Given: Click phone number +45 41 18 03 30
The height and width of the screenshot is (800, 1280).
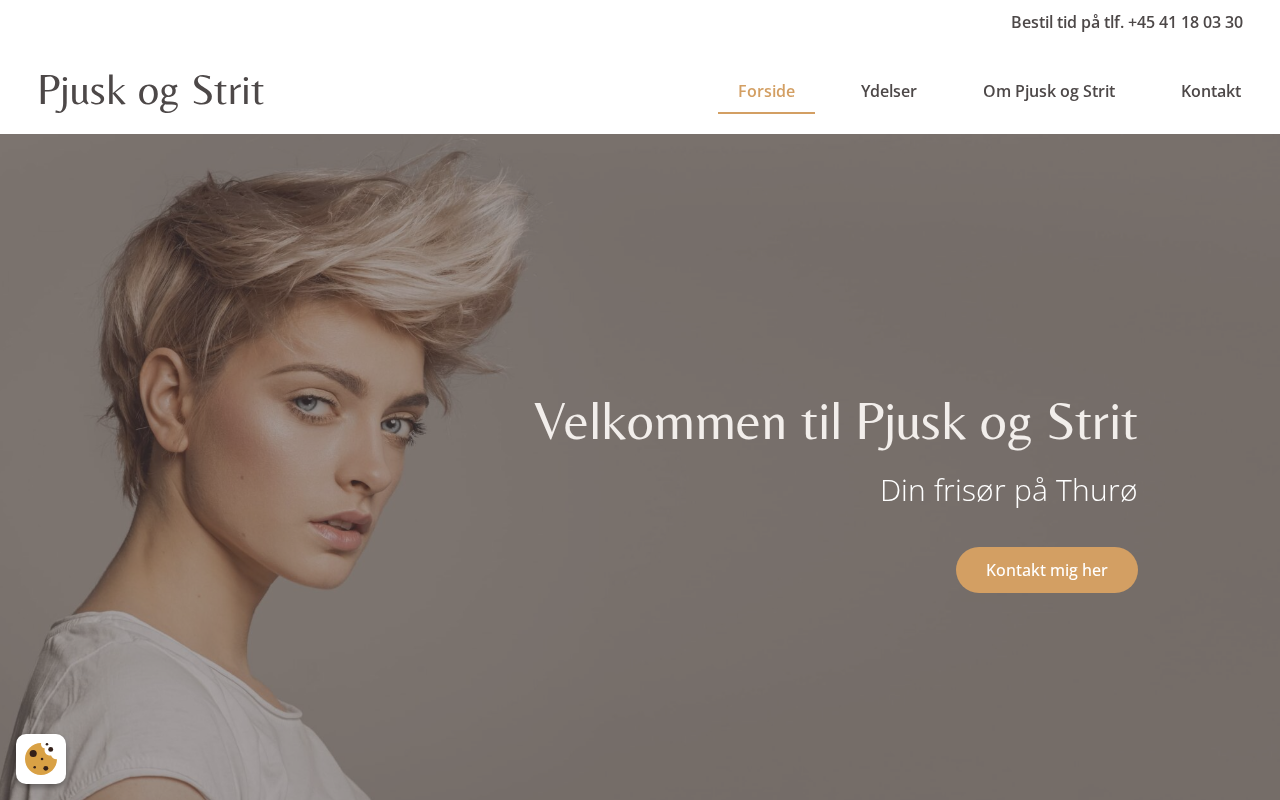Looking at the screenshot, I should click(x=1185, y=22).
